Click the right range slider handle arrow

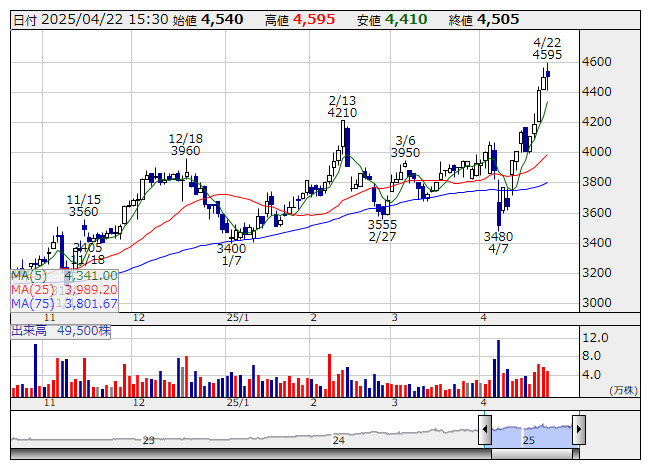coord(579,429)
